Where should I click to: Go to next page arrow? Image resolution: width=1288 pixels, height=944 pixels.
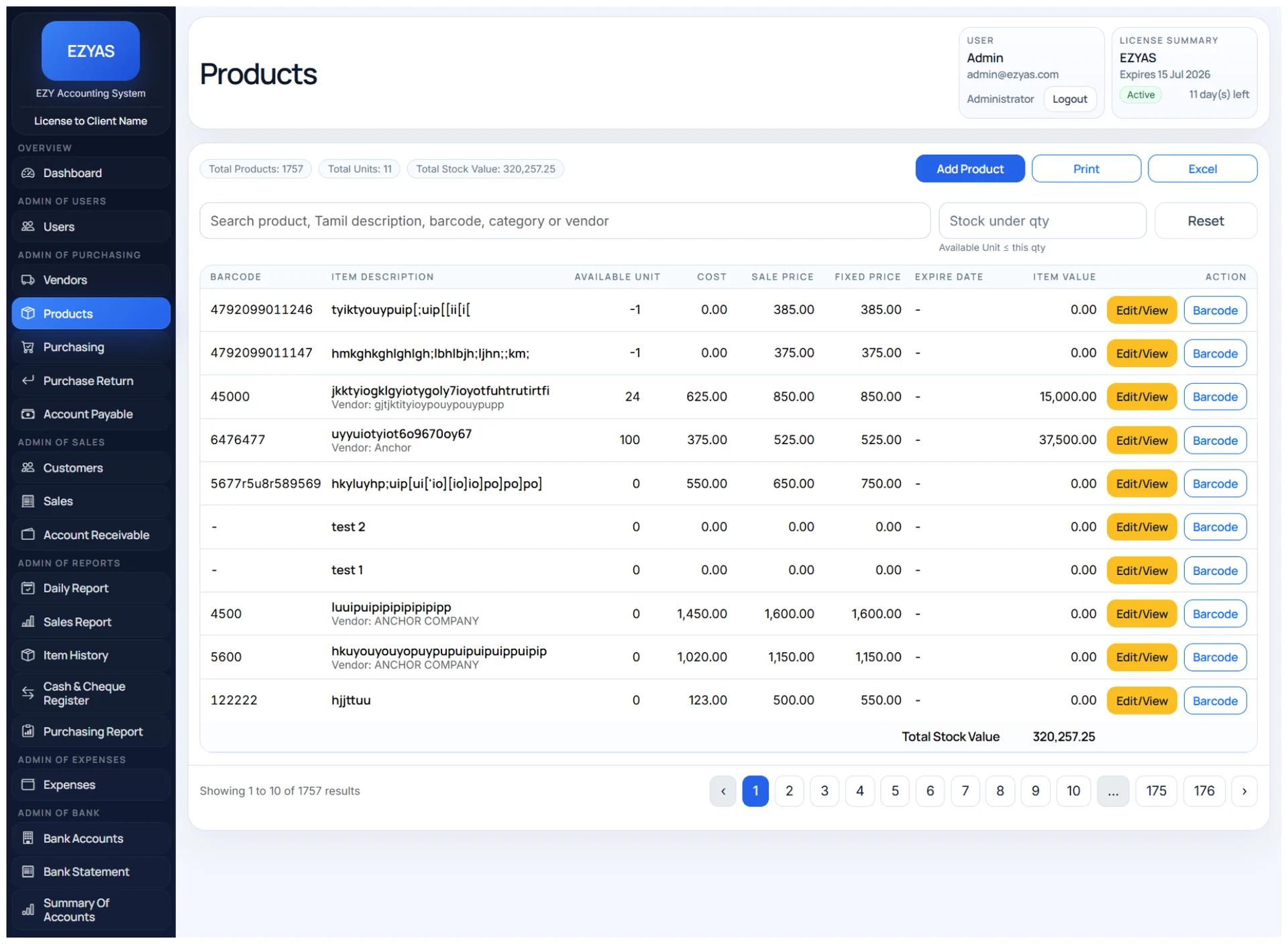click(x=1244, y=792)
